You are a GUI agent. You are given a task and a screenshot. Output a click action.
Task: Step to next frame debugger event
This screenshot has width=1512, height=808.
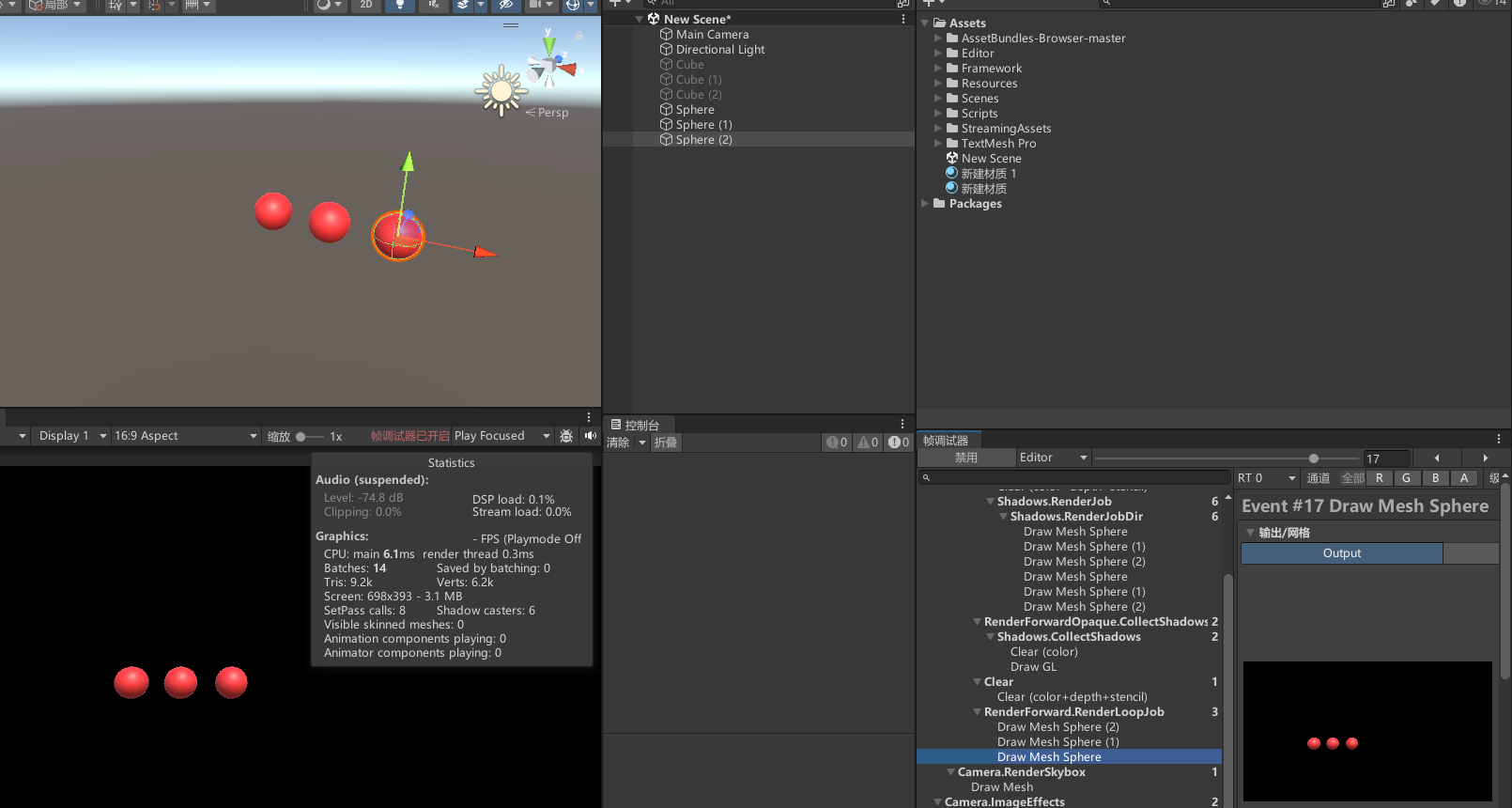tap(1485, 458)
